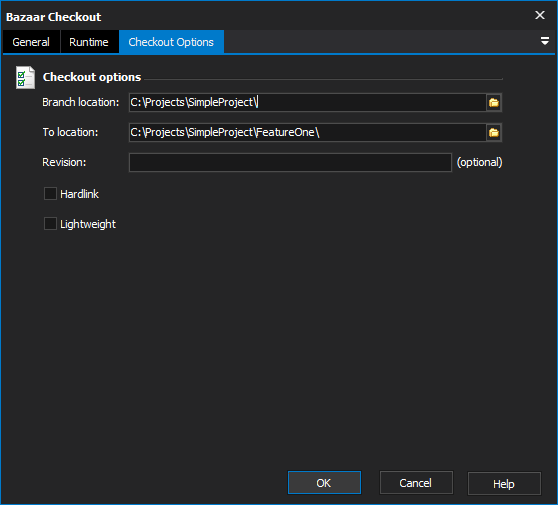This screenshot has height=505, width=558.
Task: Switch to the General tab
Action: click(x=31, y=42)
